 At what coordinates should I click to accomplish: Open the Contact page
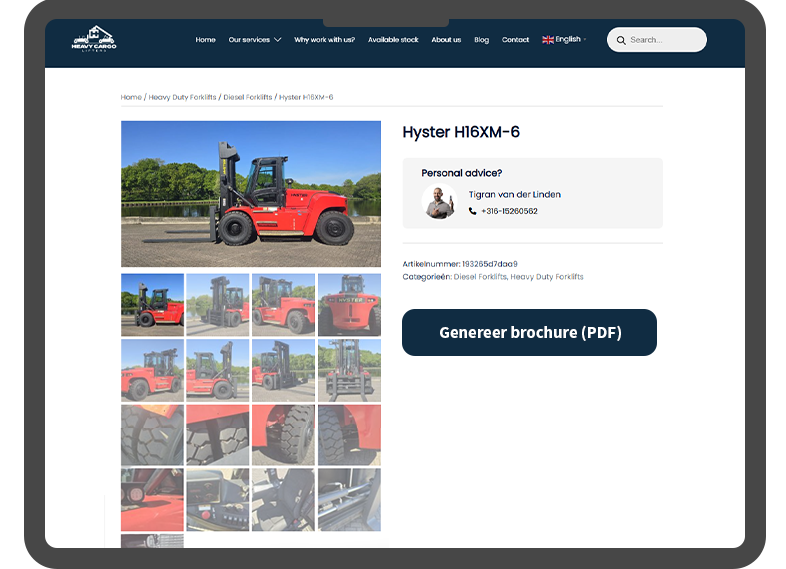(x=515, y=40)
